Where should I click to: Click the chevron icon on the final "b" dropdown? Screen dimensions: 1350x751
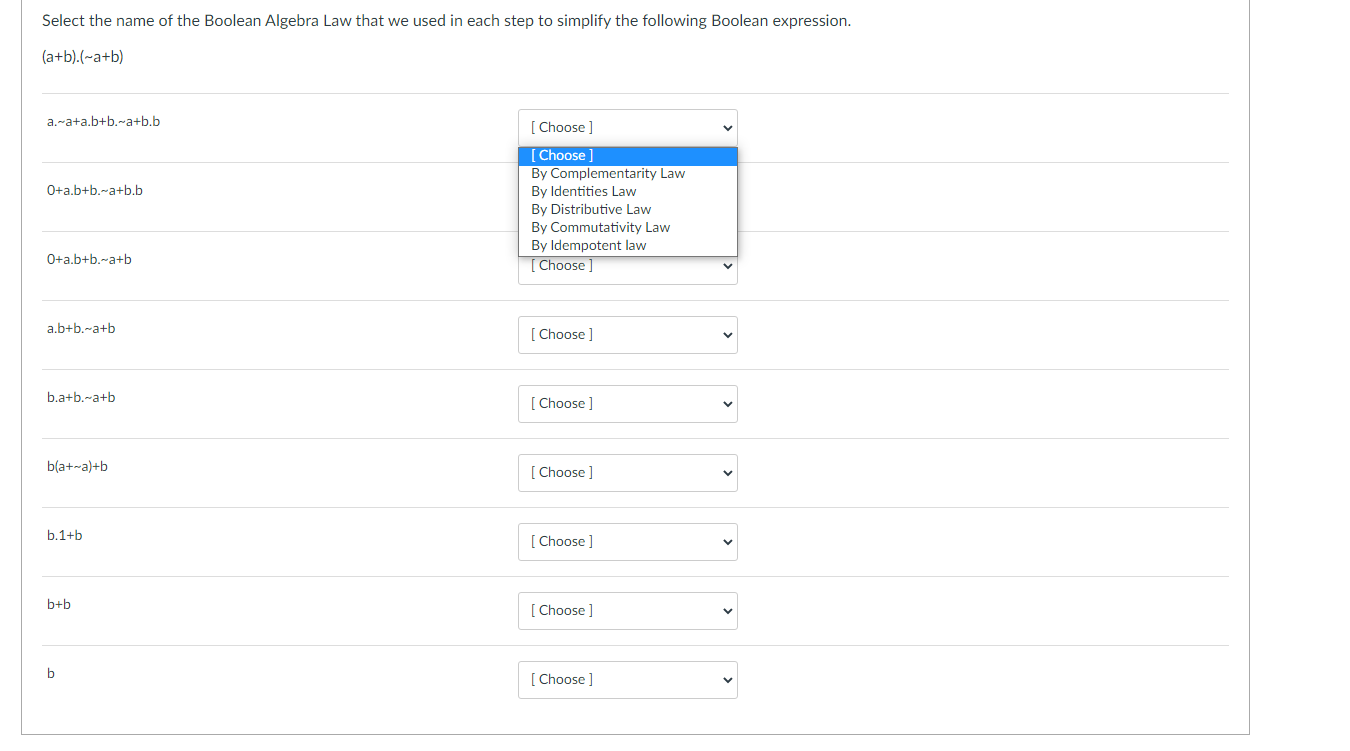point(728,679)
